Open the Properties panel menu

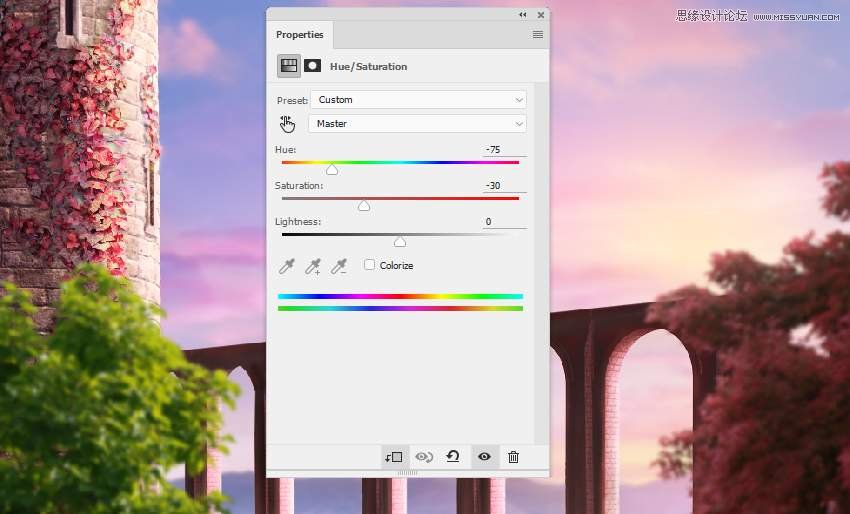(538, 34)
